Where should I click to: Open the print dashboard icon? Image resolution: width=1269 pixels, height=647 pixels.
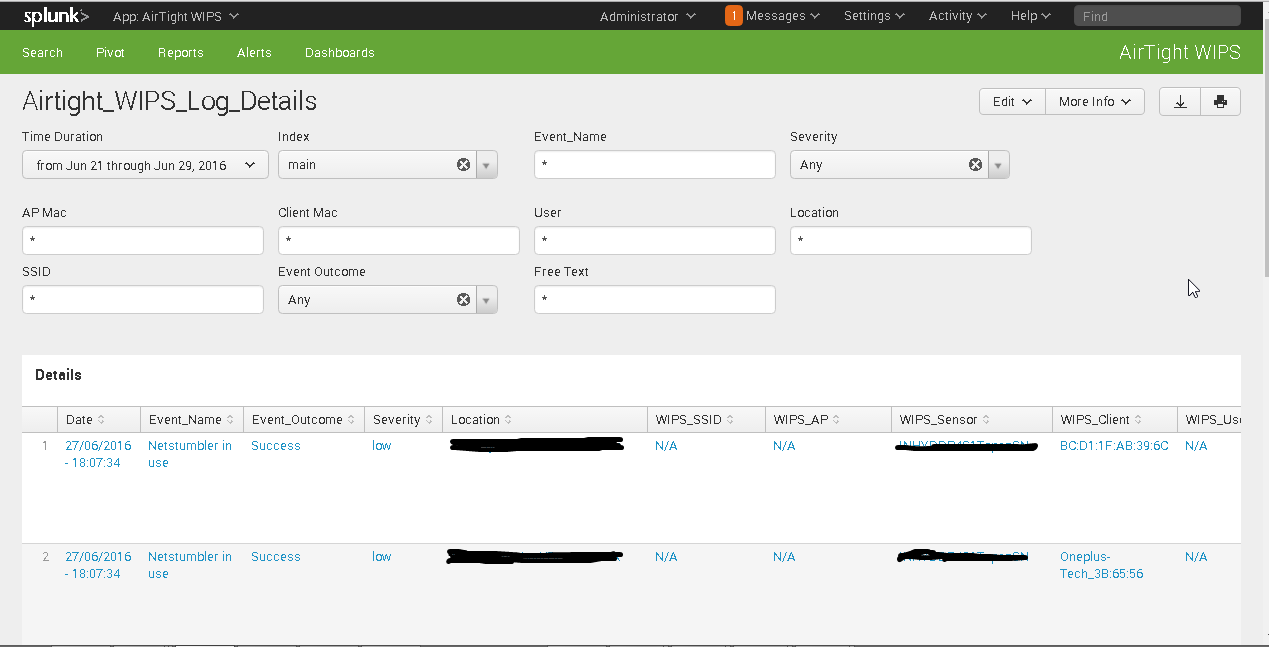[x=1220, y=101]
